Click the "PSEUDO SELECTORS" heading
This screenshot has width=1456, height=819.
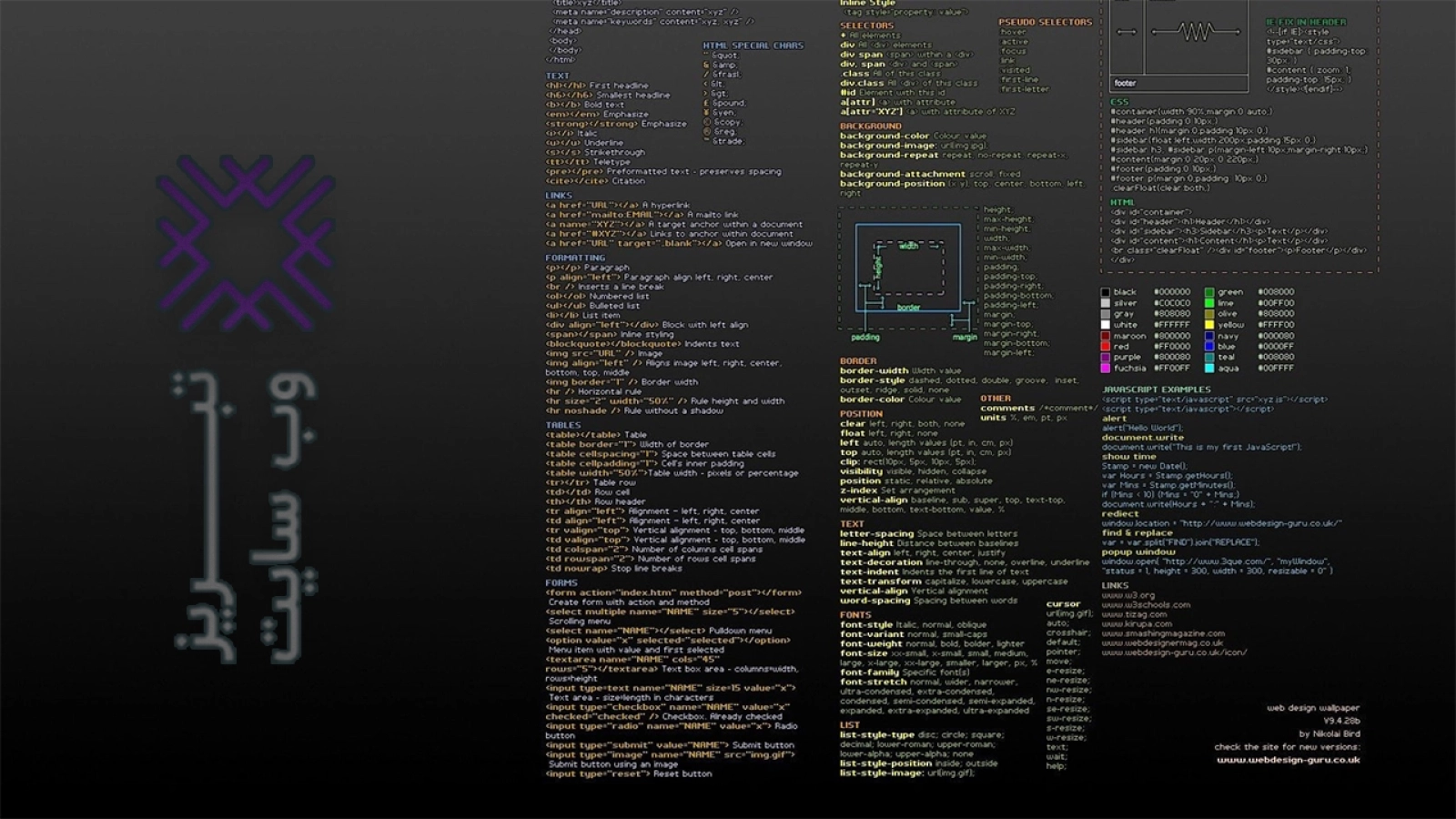click(x=1045, y=22)
